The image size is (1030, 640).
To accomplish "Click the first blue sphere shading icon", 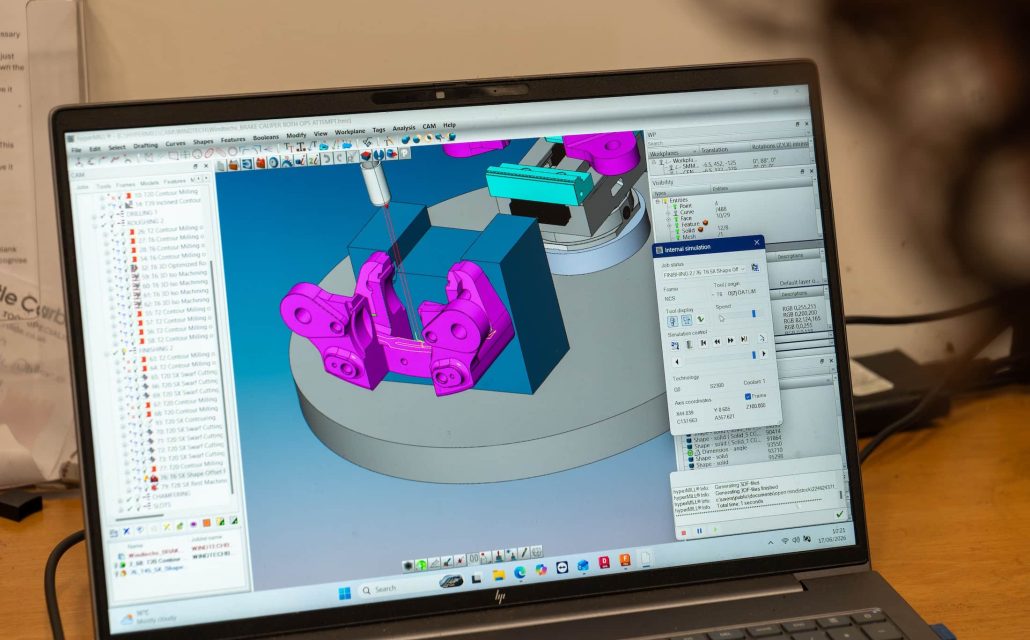I will click(405, 139).
